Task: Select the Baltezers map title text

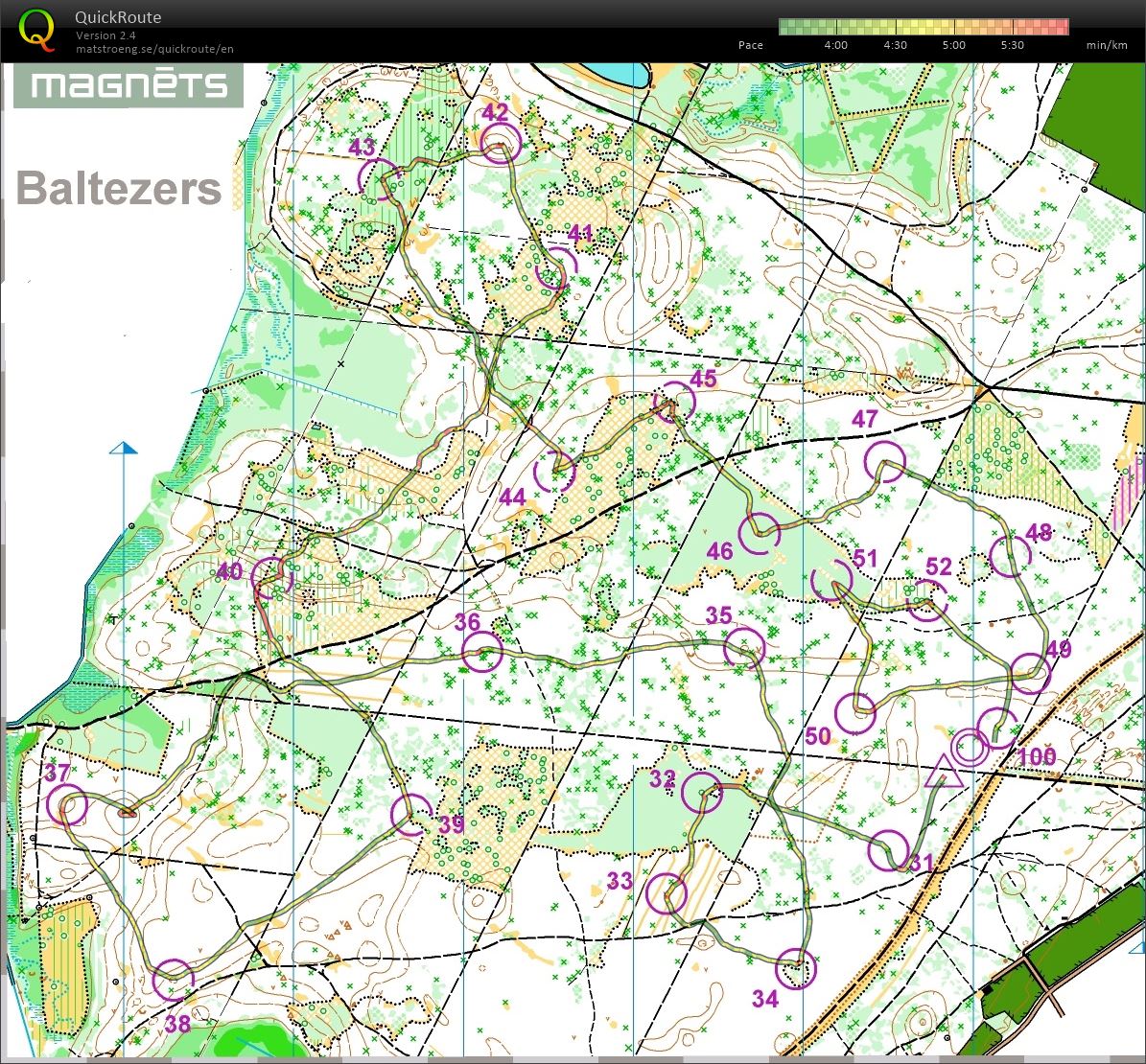Action: (119, 189)
